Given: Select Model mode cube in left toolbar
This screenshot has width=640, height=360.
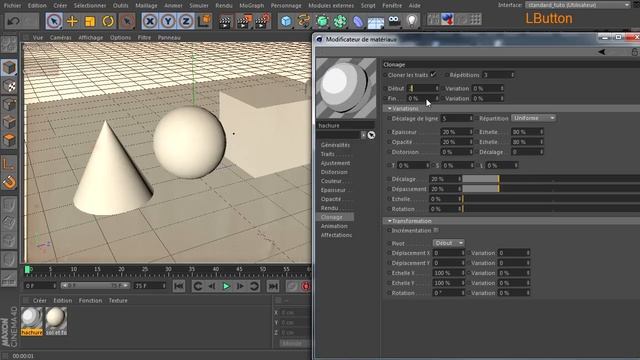Looking at the screenshot, I should click(9, 68).
